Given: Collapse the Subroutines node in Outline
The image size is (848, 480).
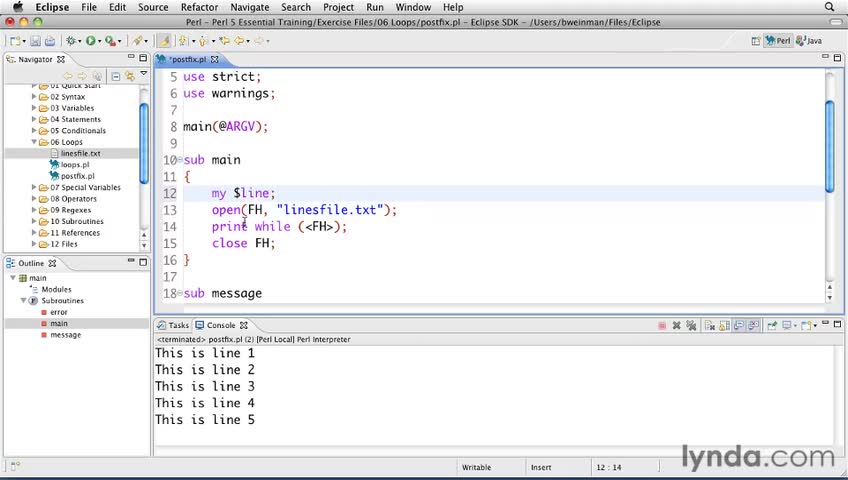Looking at the screenshot, I should click(23, 301).
